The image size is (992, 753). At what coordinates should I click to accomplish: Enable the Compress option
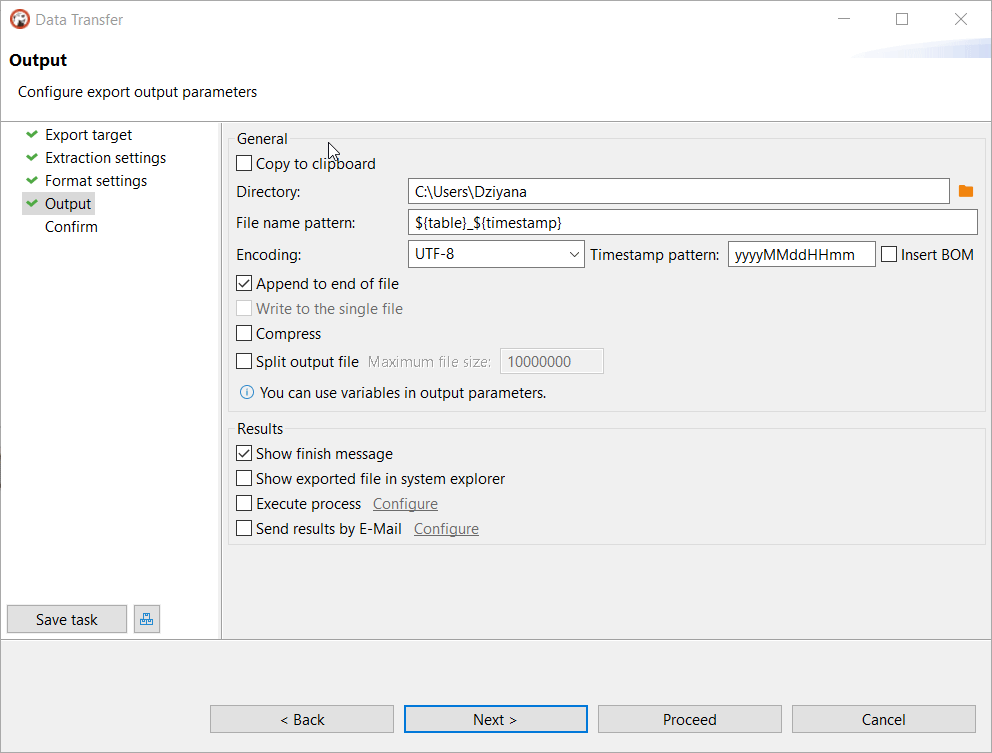[243, 334]
